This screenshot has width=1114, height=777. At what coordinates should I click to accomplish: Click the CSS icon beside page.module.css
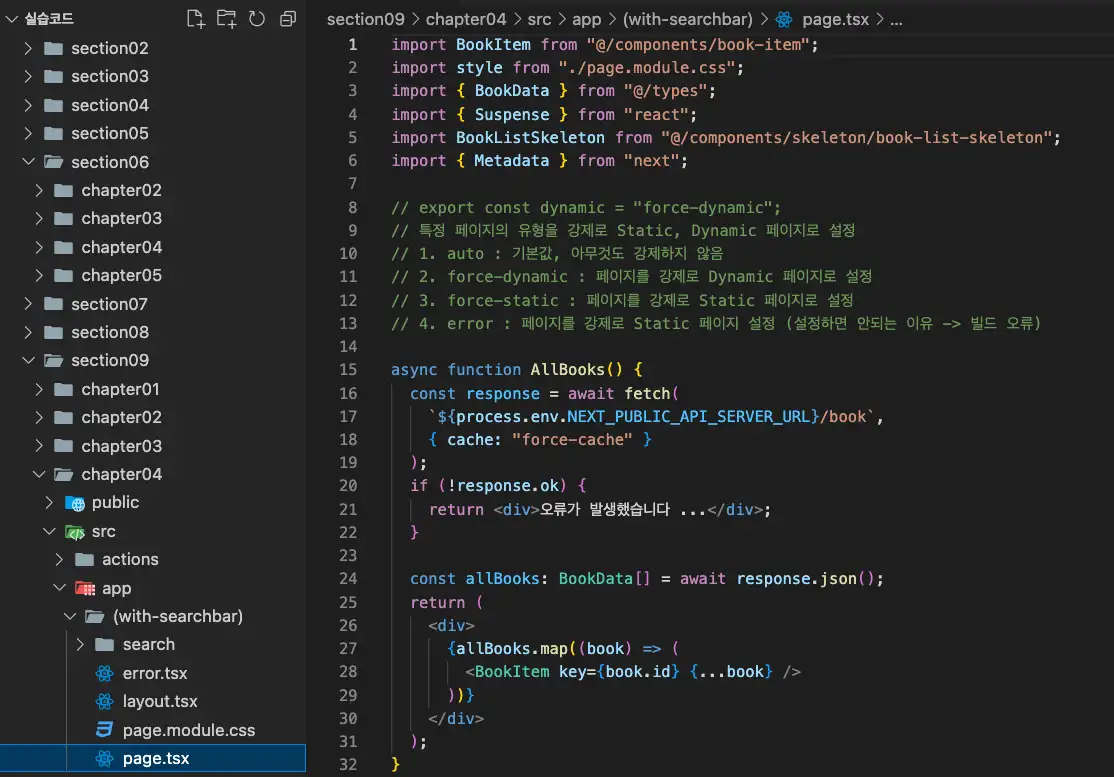pyautogui.click(x=104, y=730)
